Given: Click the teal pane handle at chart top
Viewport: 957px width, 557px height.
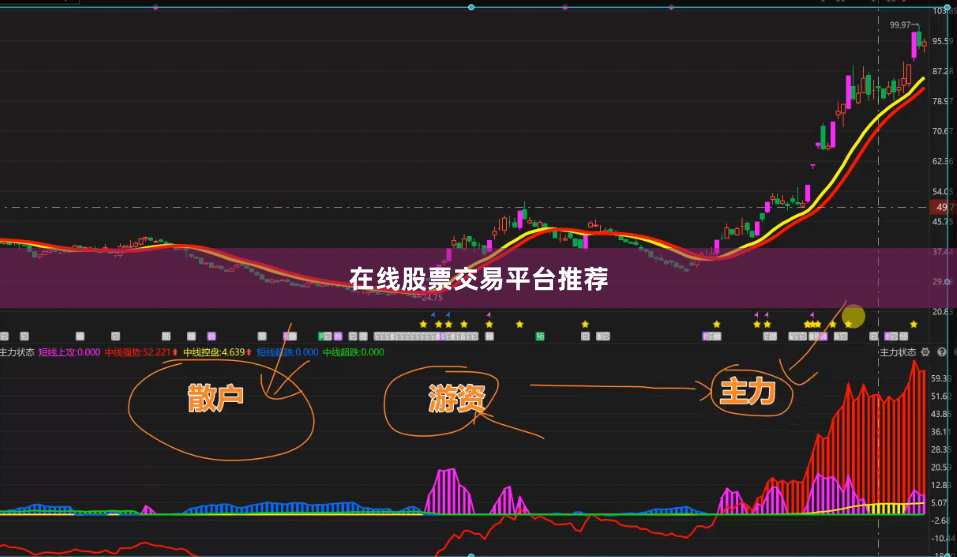Looking at the screenshot, I should [x=471, y=7].
